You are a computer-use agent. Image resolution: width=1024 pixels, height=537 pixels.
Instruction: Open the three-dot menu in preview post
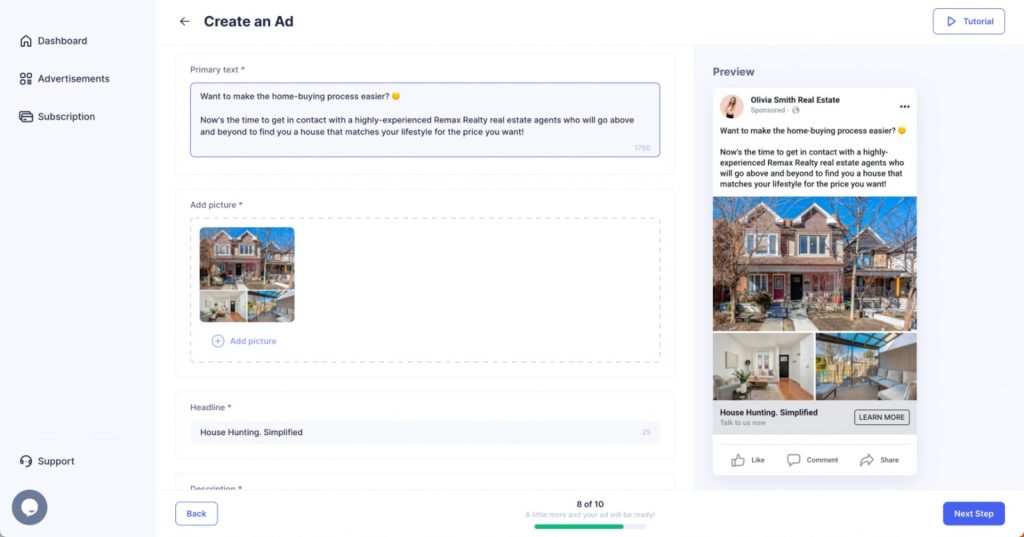(x=904, y=106)
